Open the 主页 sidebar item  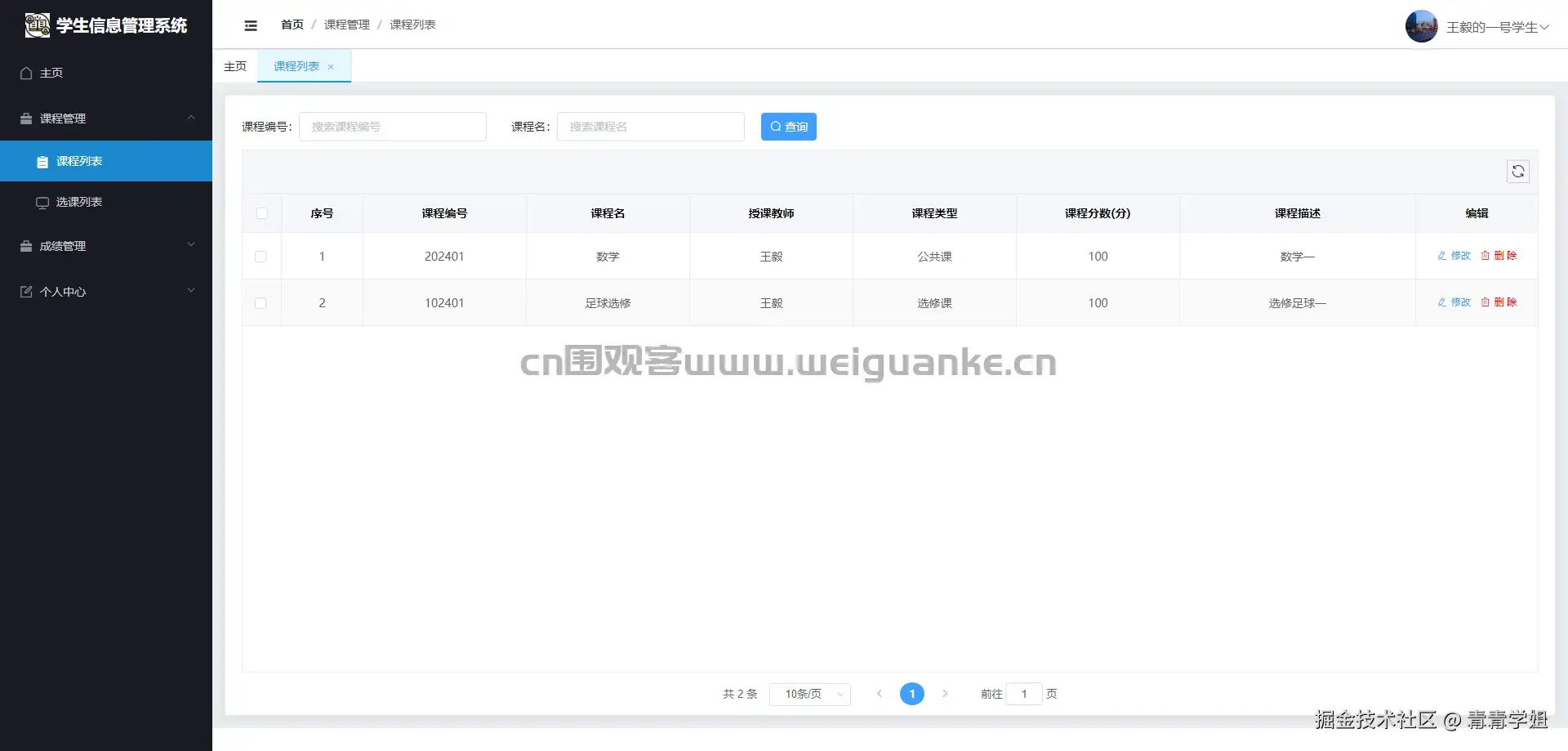coord(106,73)
